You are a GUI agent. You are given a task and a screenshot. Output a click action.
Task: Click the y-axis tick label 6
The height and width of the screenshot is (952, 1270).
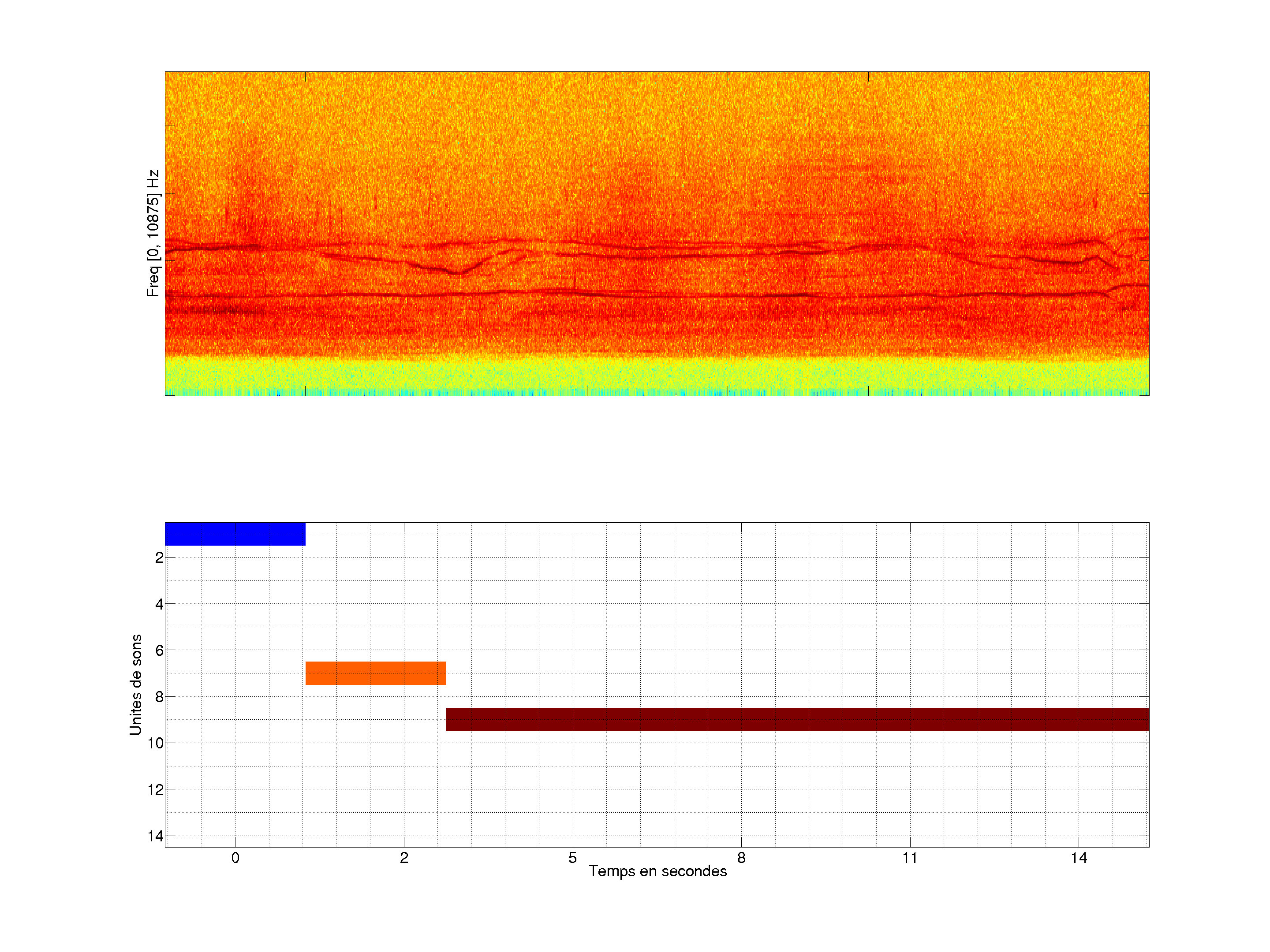[x=159, y=650]
